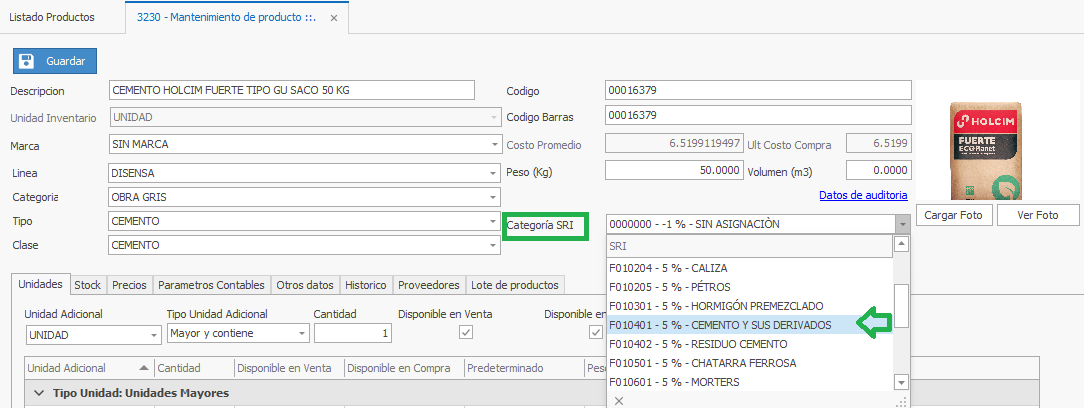Edit the Descripcion text field

click(292, 90)
